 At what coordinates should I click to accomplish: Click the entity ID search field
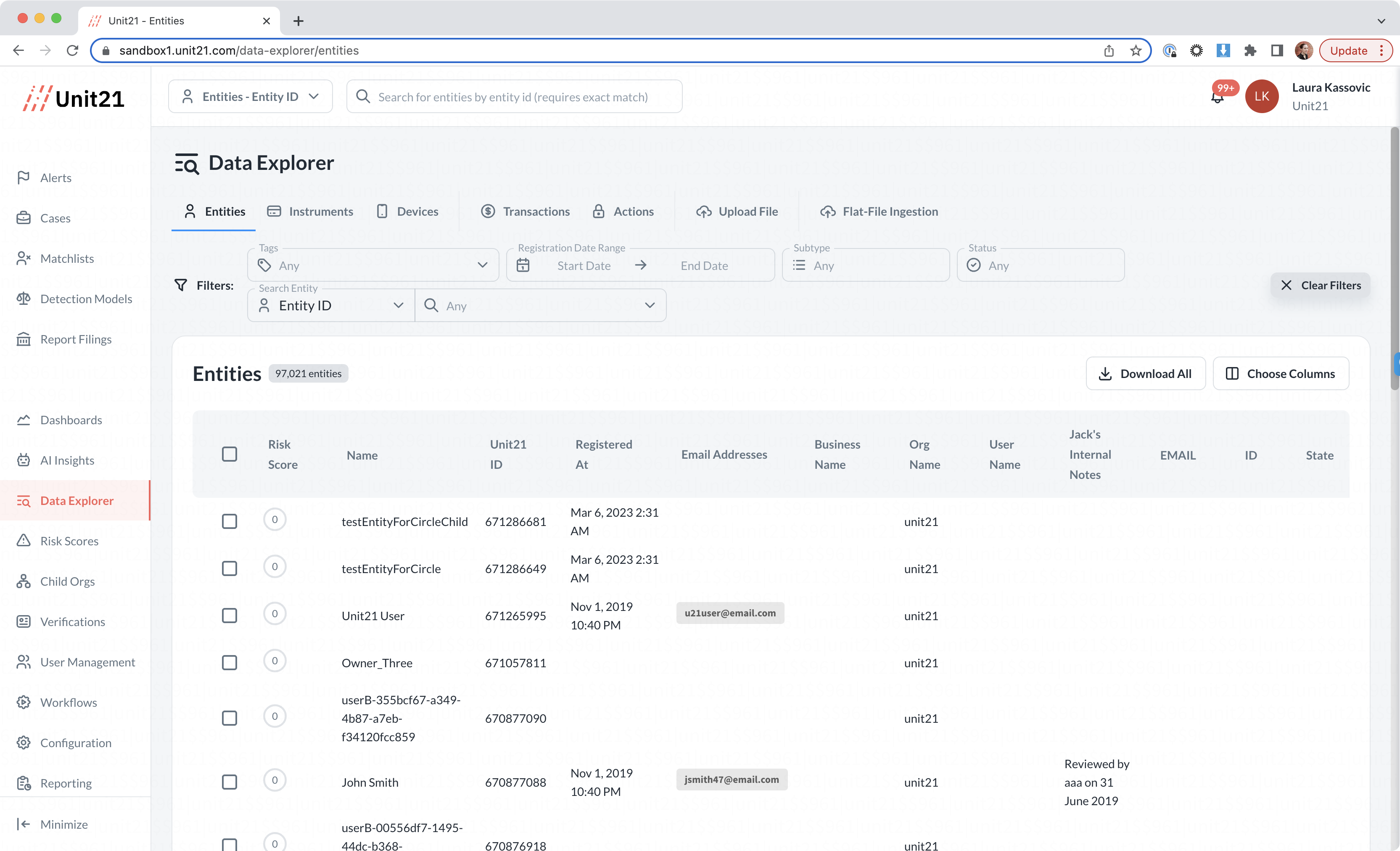tap(514, 97)
